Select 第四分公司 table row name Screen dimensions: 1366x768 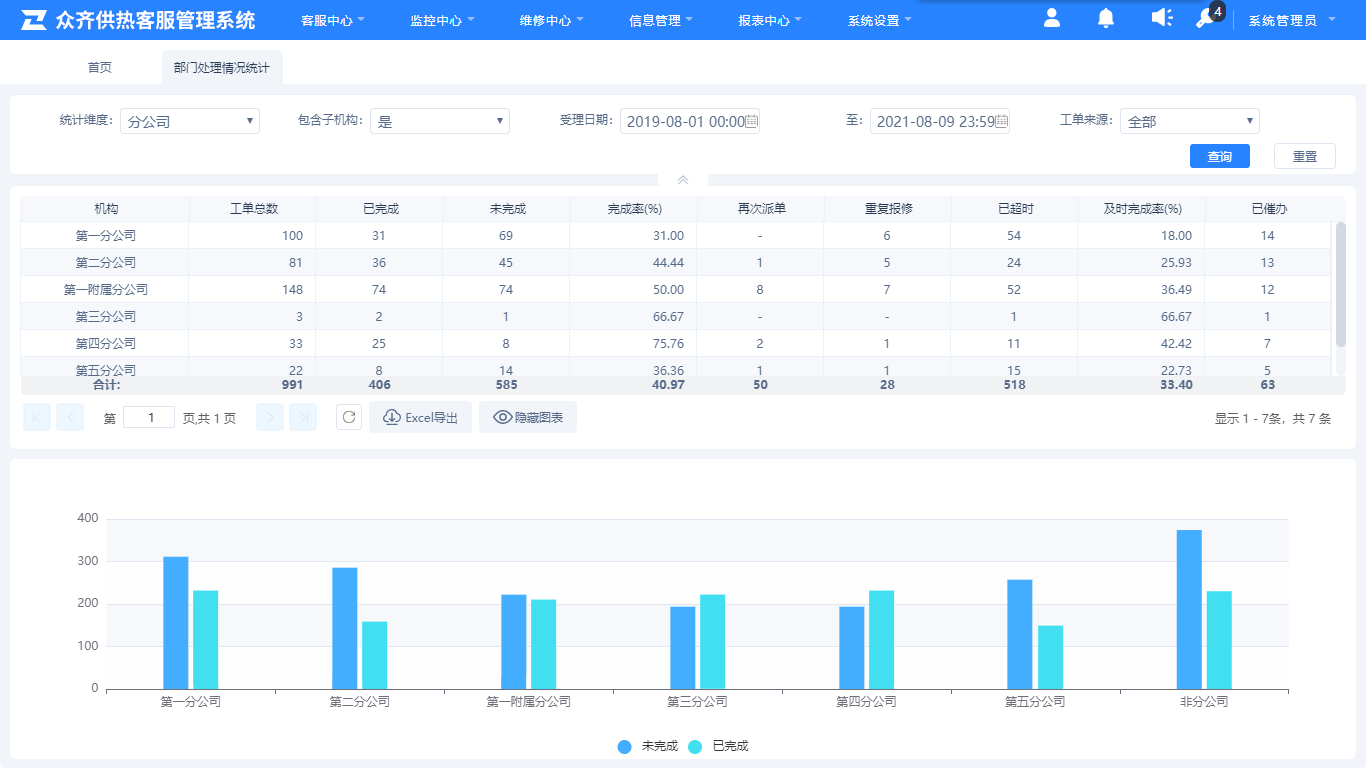(106, 344)
